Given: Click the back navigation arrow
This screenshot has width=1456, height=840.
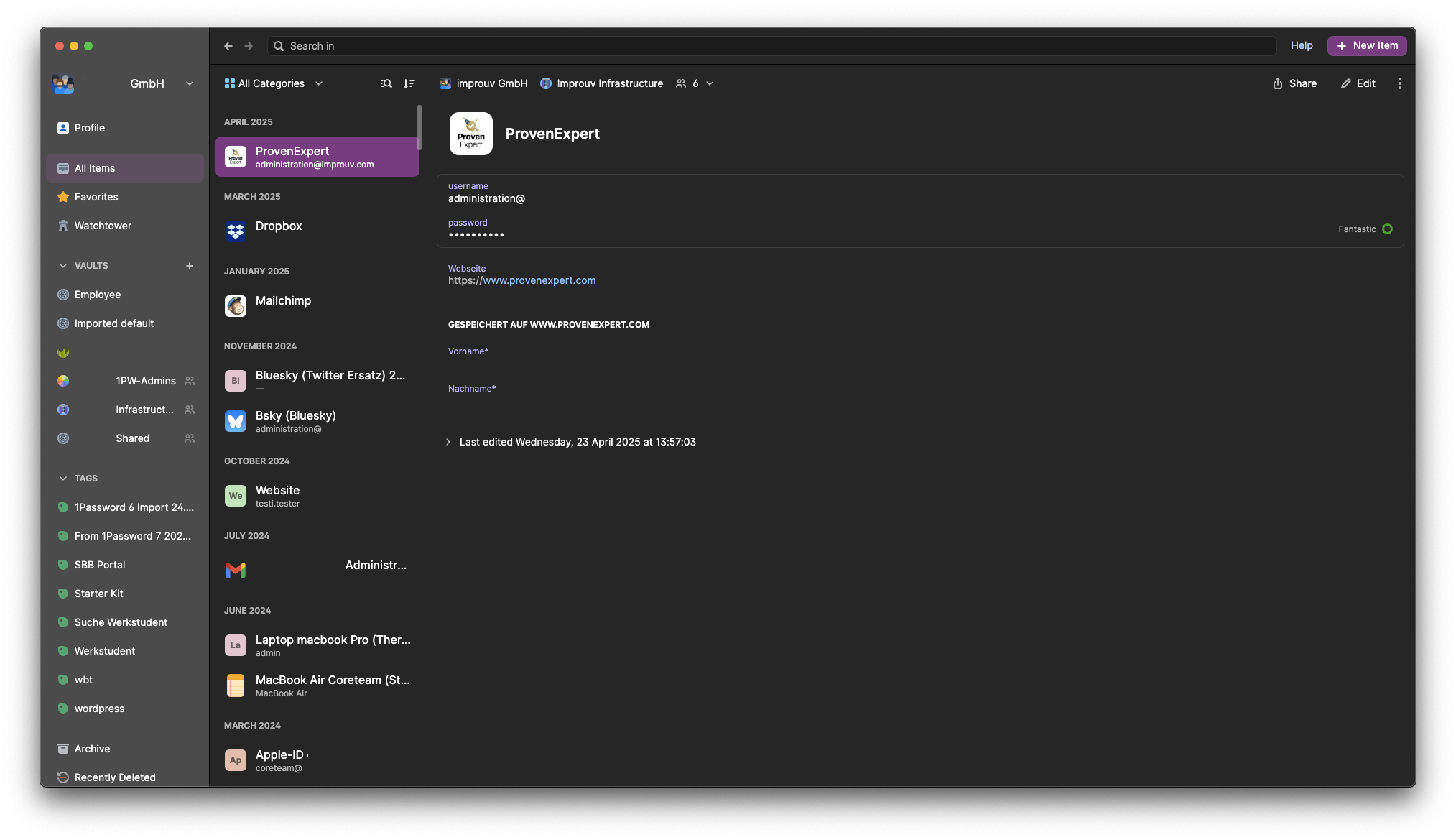Looking at the screenshot, I should [x=228, y=46].
